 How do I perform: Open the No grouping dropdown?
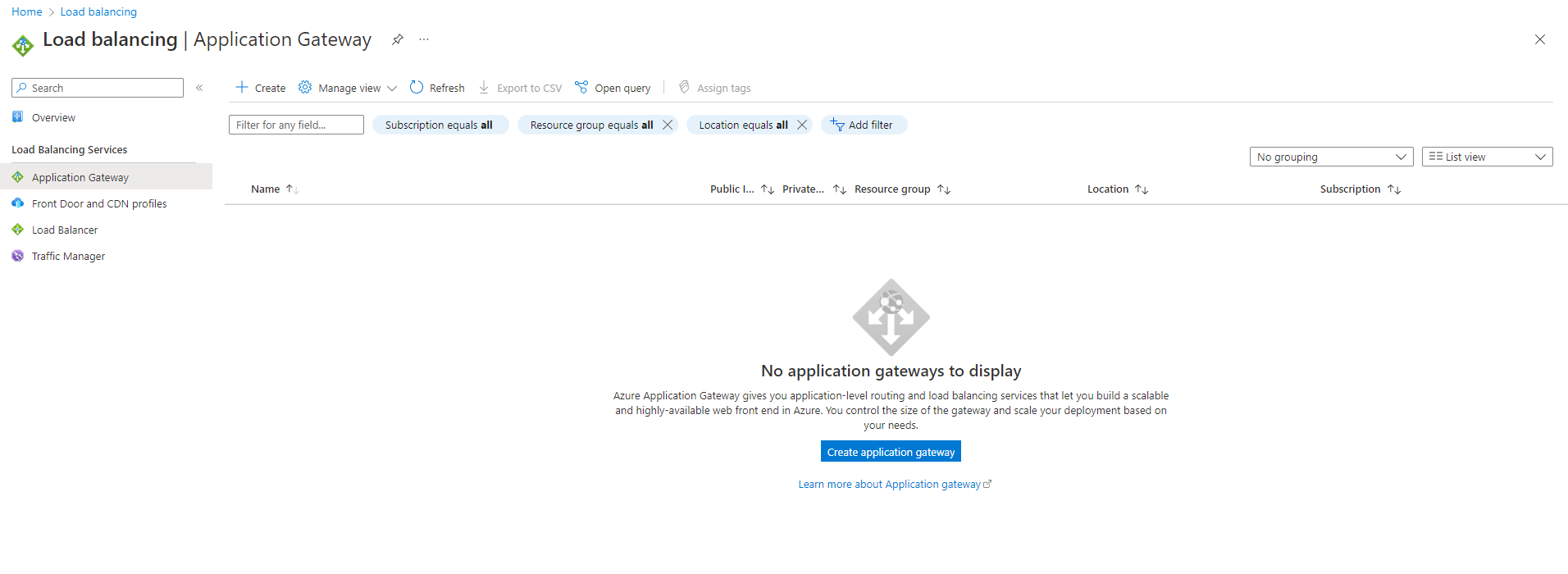pyautogui.click(x=1330, y=157)
